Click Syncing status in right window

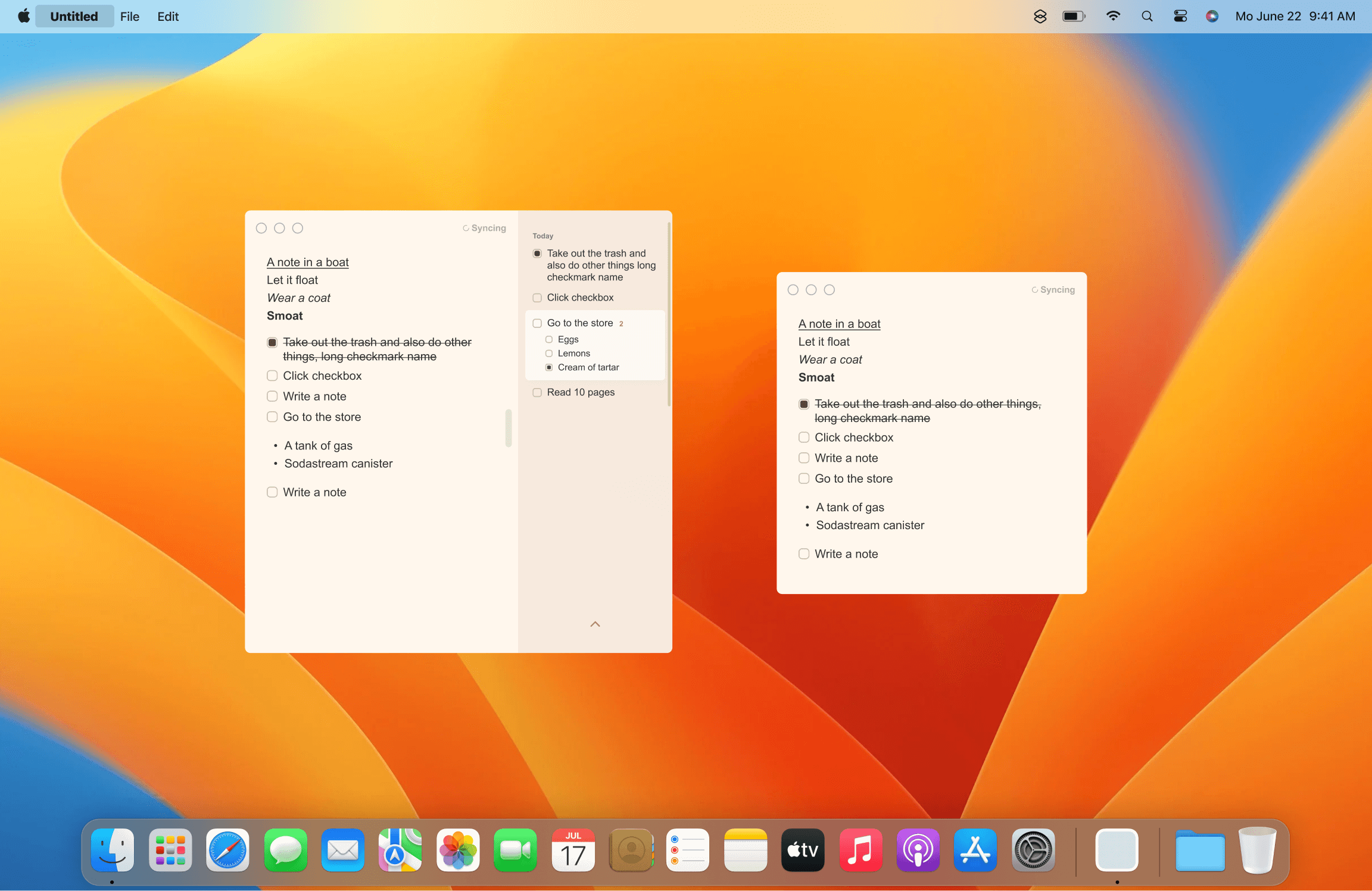[x=1053, y=290]
